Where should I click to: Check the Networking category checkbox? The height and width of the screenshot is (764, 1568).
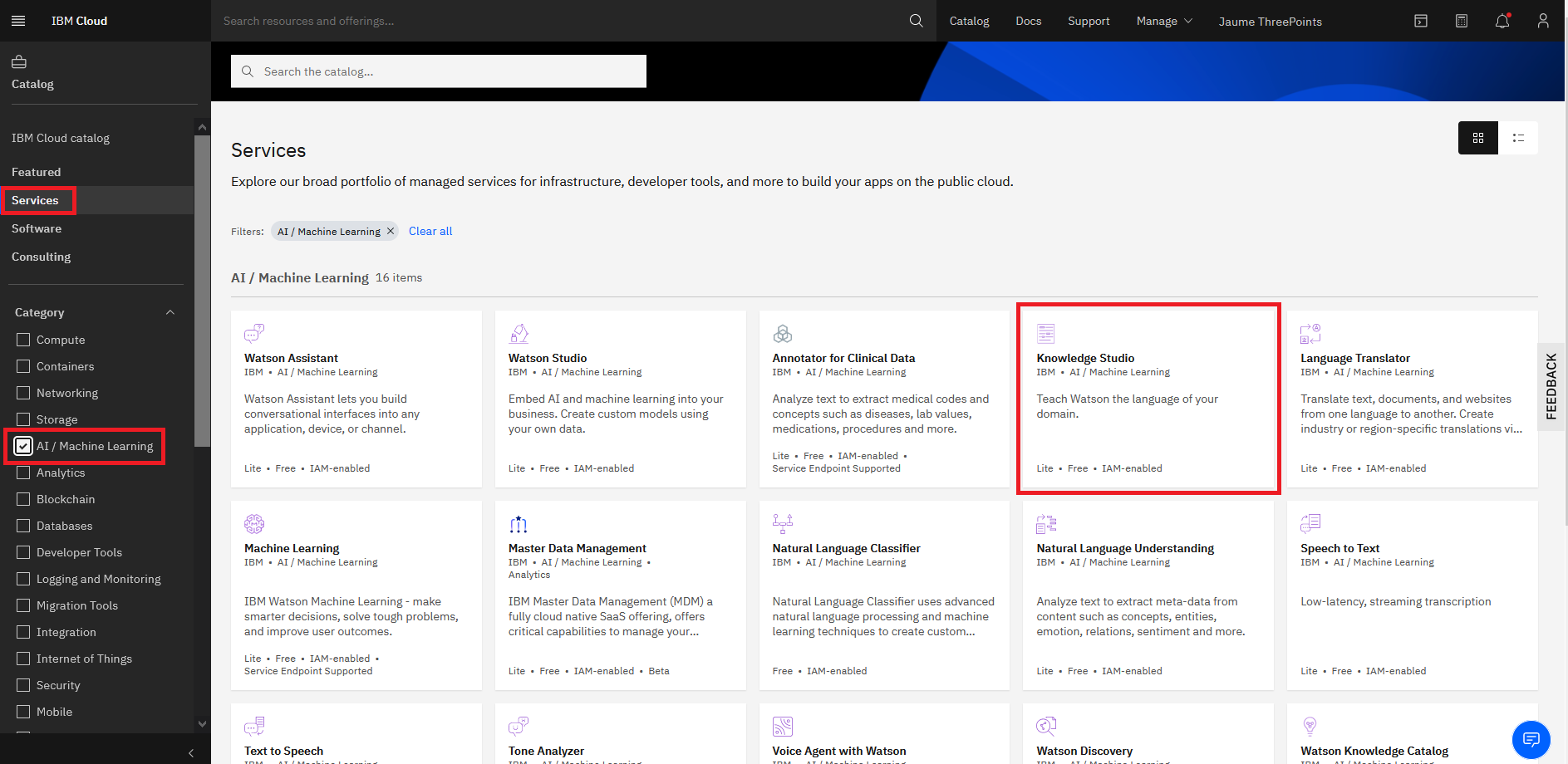[x=23, y=393]
